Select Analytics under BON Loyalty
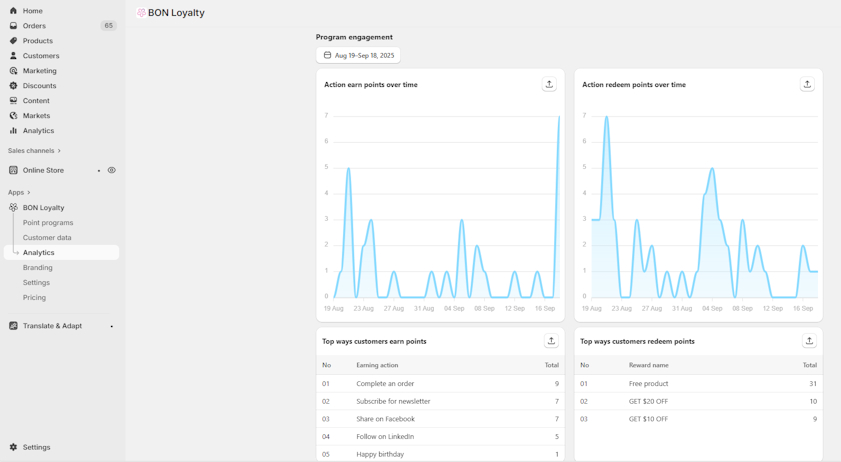Viewport: 841px width, 462px height. (61, 253)
